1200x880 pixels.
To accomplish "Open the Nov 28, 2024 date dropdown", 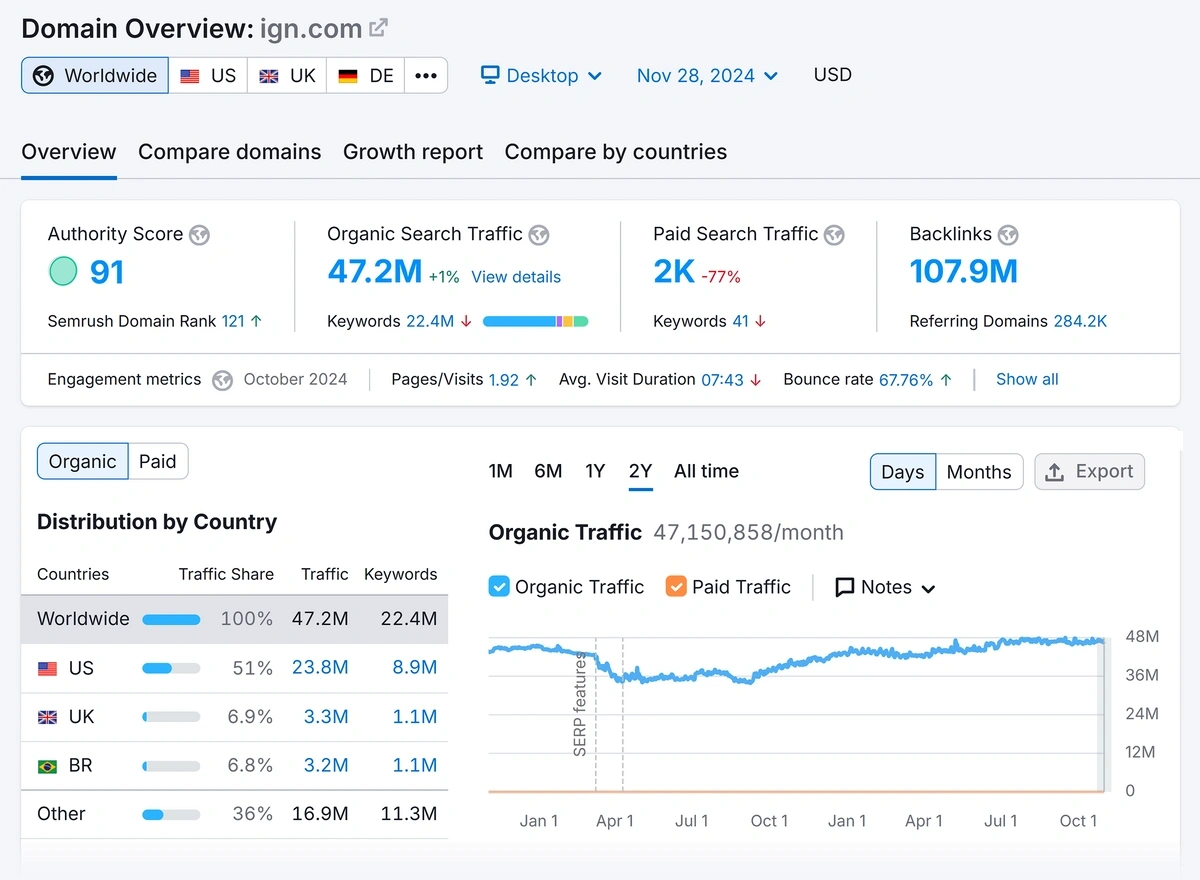I will point(707,75).
